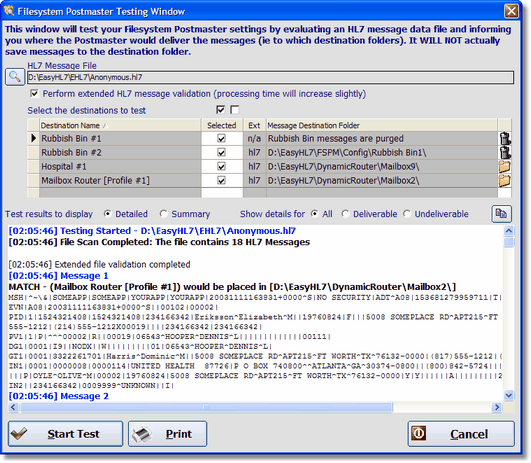Click the Start Test button
This screenshot has width=531, height=463.
[65, 434]
